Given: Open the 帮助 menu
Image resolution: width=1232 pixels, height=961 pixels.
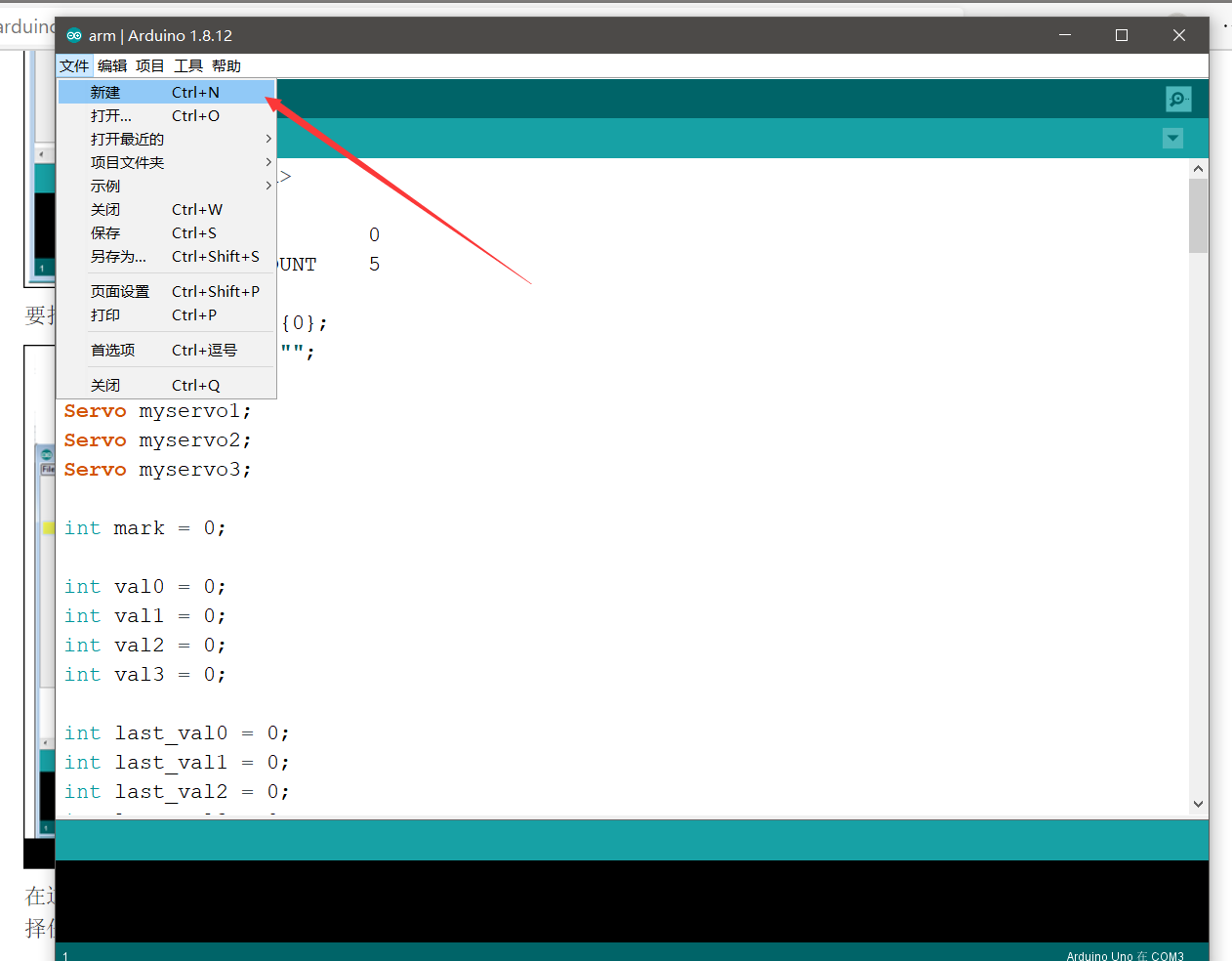Looking at the screenshot, I should click(x=226, y=65).
